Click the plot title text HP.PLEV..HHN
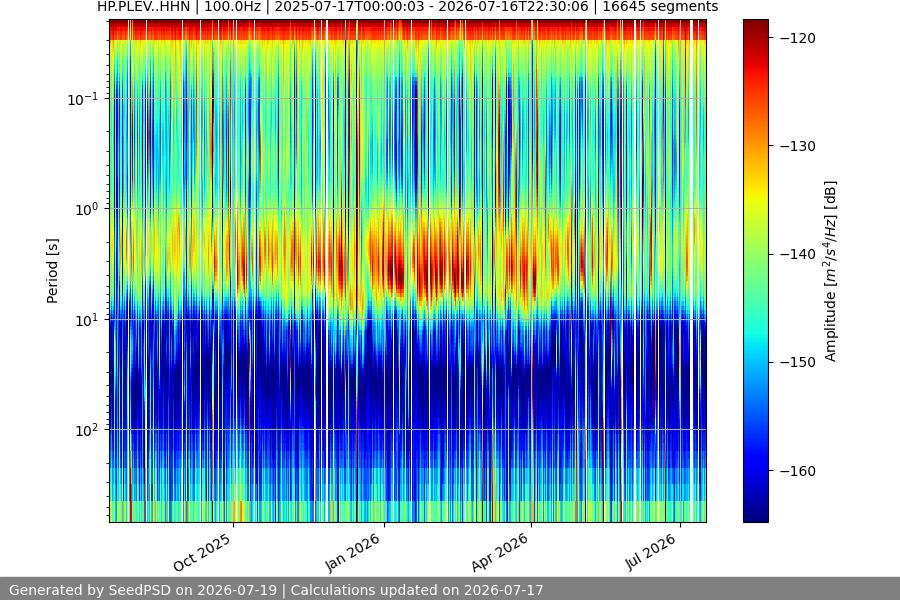900x600 pixels. click(x=143, y=7)
